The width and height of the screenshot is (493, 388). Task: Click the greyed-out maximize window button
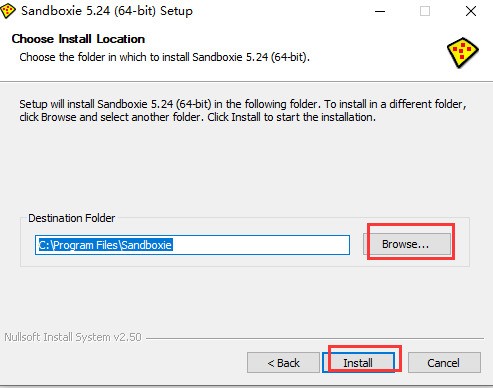425,11
